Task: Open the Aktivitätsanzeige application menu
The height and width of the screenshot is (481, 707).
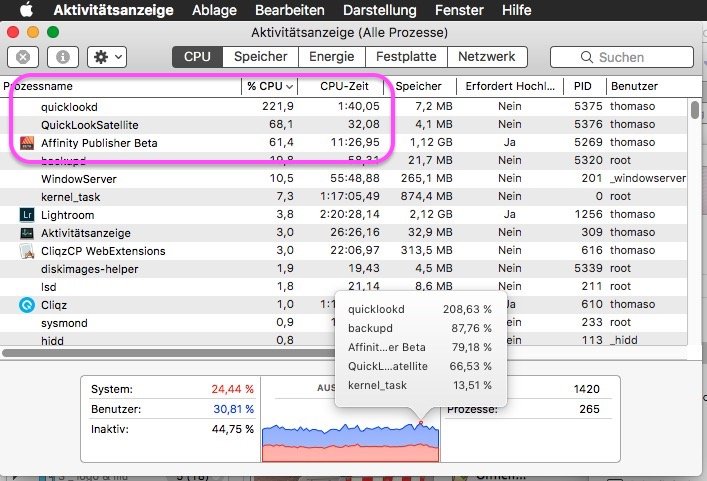Action: tap(113, 10)
